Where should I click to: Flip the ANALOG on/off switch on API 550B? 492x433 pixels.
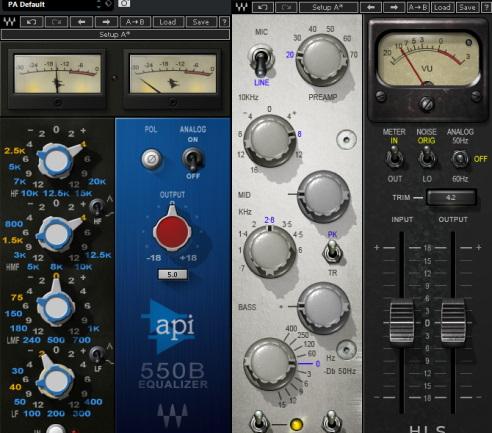click(x=193, y=159)
